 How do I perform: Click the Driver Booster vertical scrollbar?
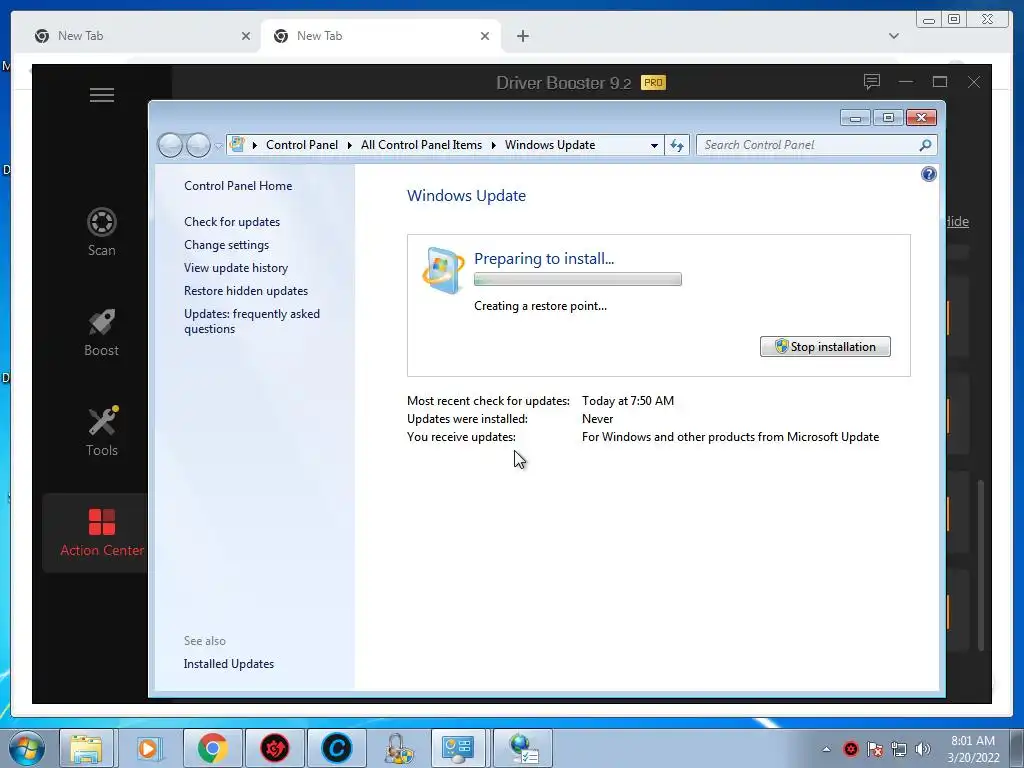click(981, 565)
